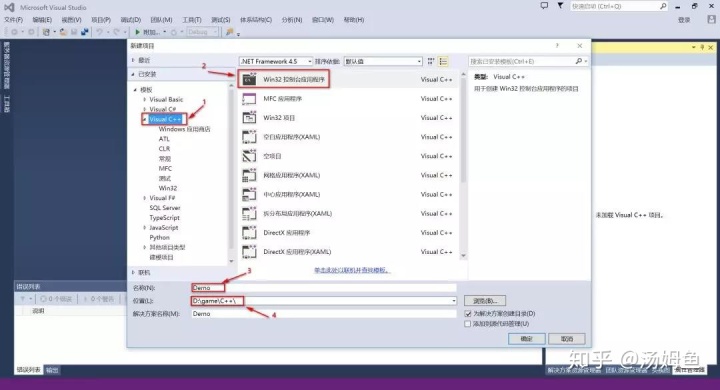Select the 中心应用程序(XAML) template icon
720x390 pixels.
click(x=249, y=194)
